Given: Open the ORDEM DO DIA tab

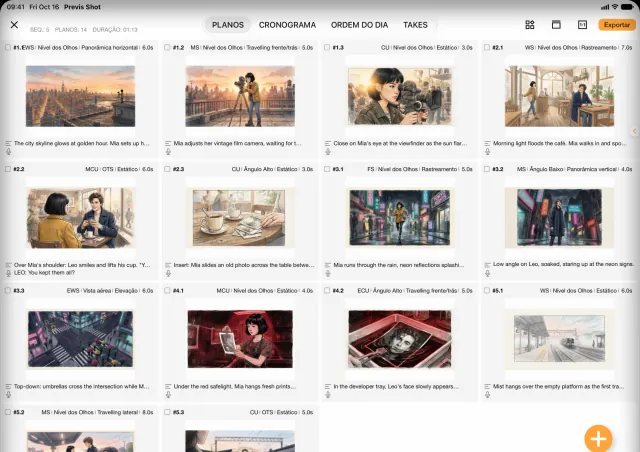Looking at the screenshot, I should click(359, 25).
